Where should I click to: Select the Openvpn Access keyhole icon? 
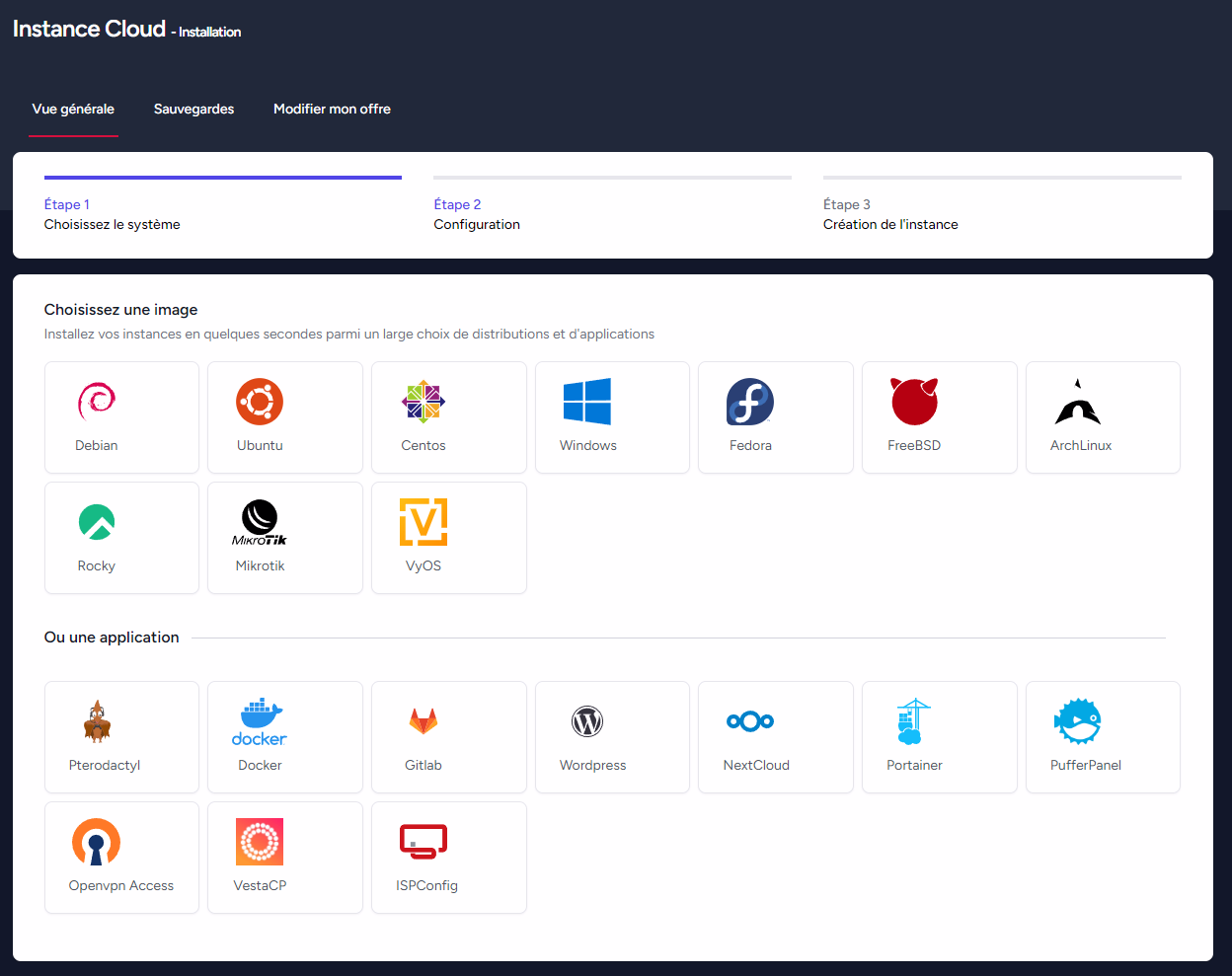(x=97, y=842)
